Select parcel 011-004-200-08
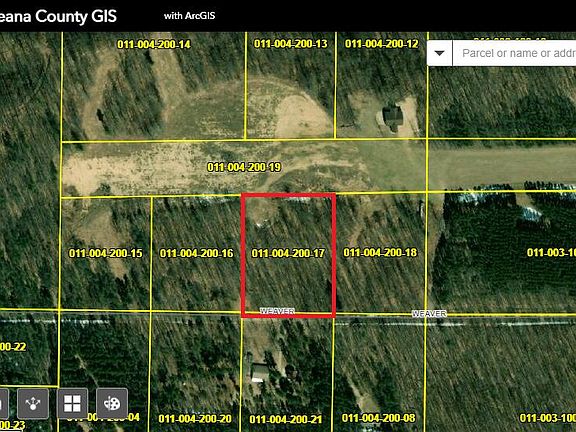Viewport: 576px width, 432px height. click(378, 418)
